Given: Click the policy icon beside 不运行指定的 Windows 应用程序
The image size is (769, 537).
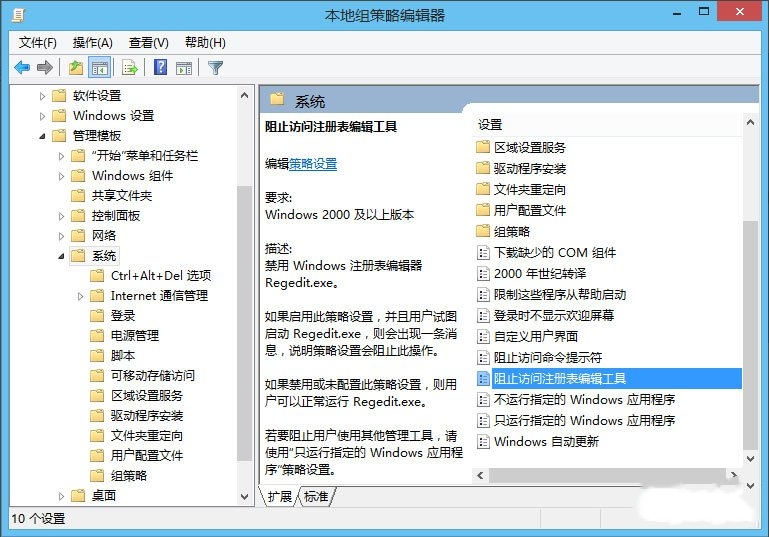Looking at the screenshot, I should click(x=483, y=400).
